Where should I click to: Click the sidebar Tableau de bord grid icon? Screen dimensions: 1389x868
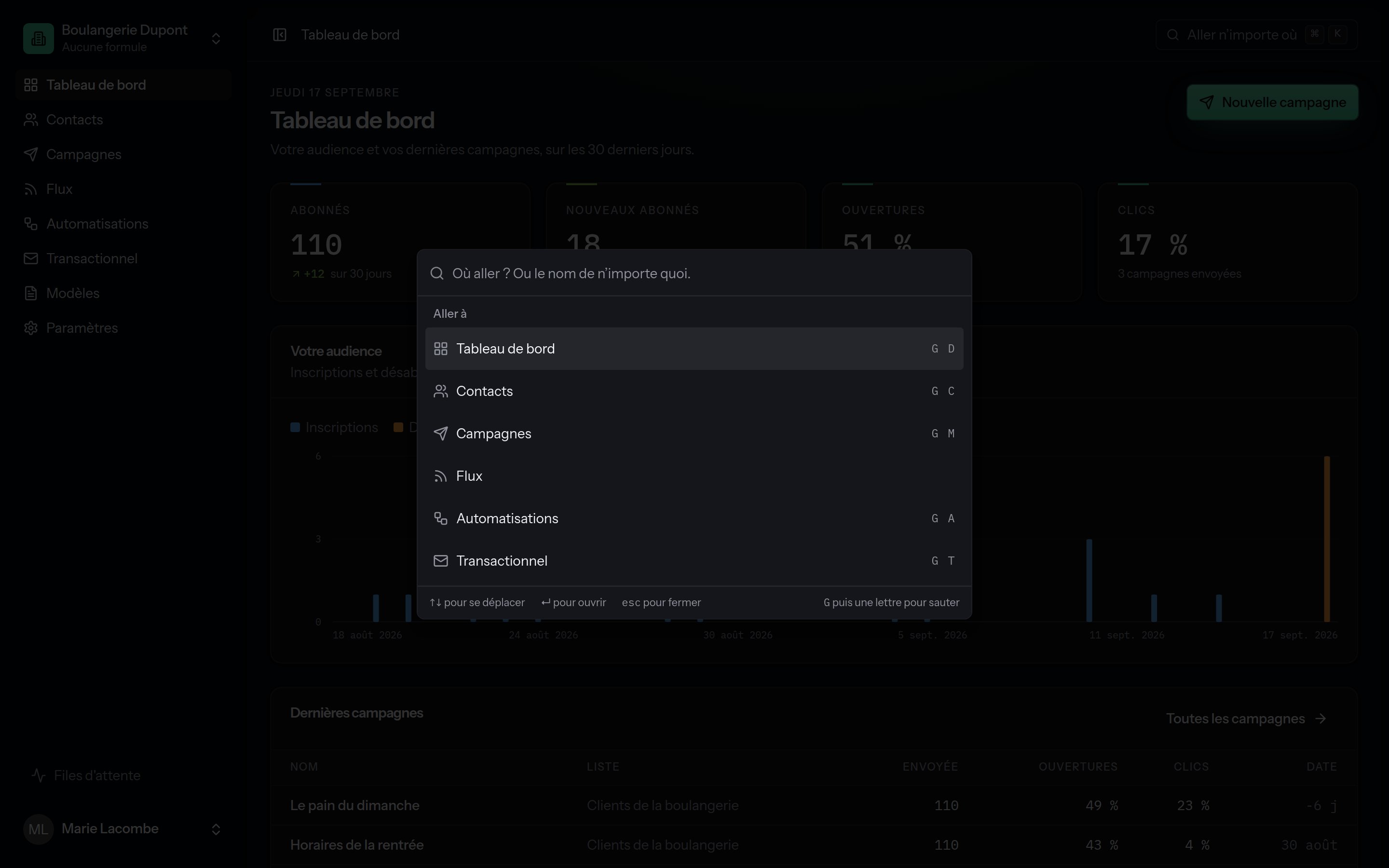pos(31,85)
